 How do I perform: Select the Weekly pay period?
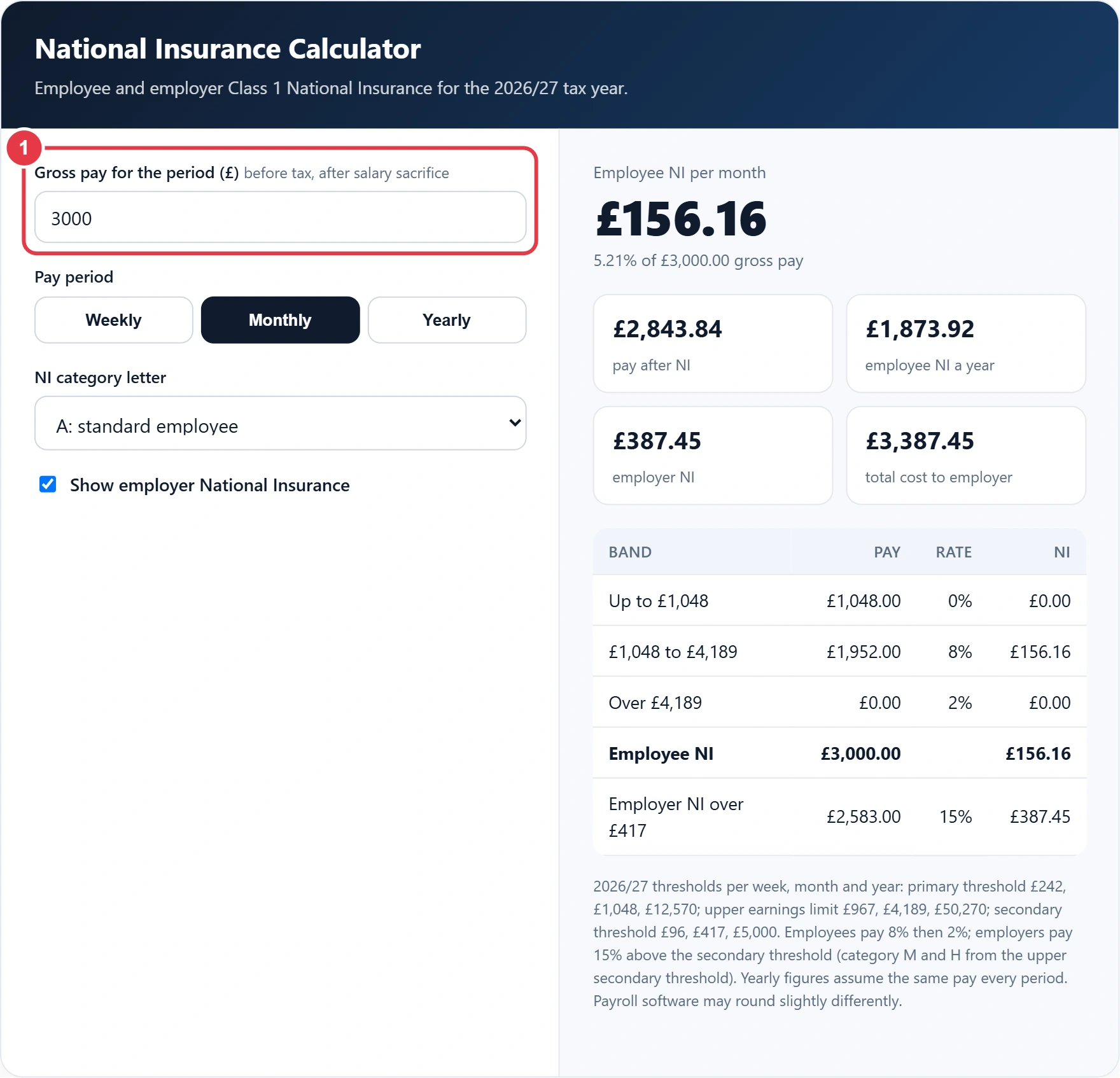pos(114,320)
